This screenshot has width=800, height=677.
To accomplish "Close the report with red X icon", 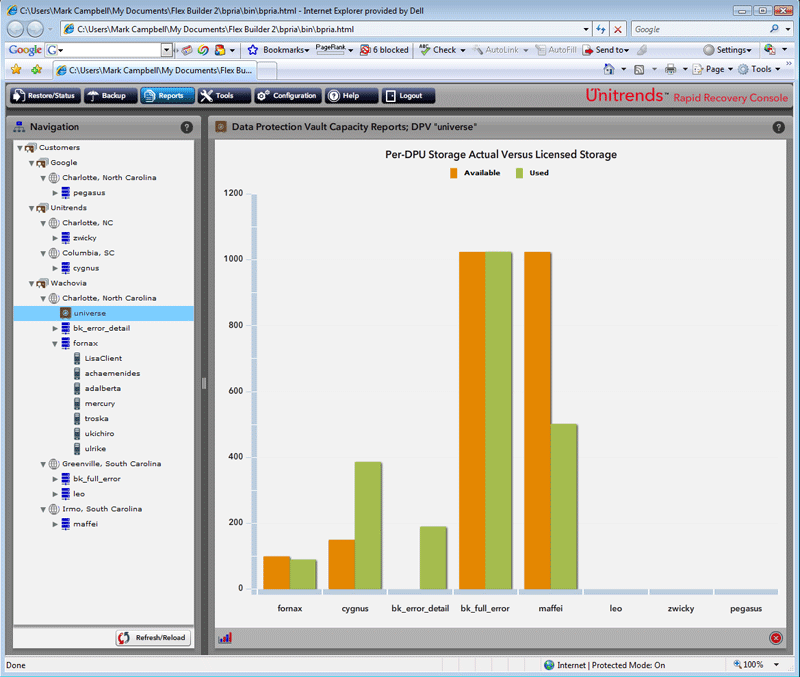I will pyautogui.click(x=776, y=638).
